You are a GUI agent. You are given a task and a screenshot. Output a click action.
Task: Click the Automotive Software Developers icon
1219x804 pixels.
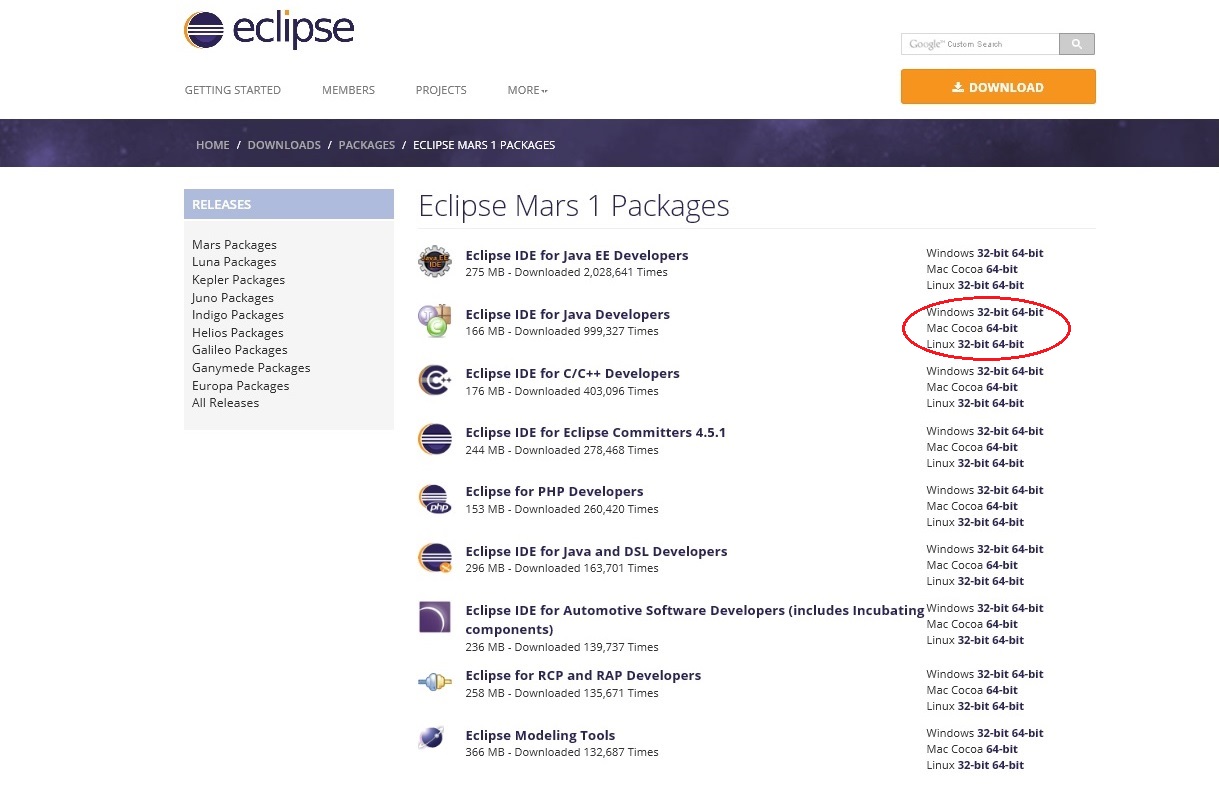435,618
